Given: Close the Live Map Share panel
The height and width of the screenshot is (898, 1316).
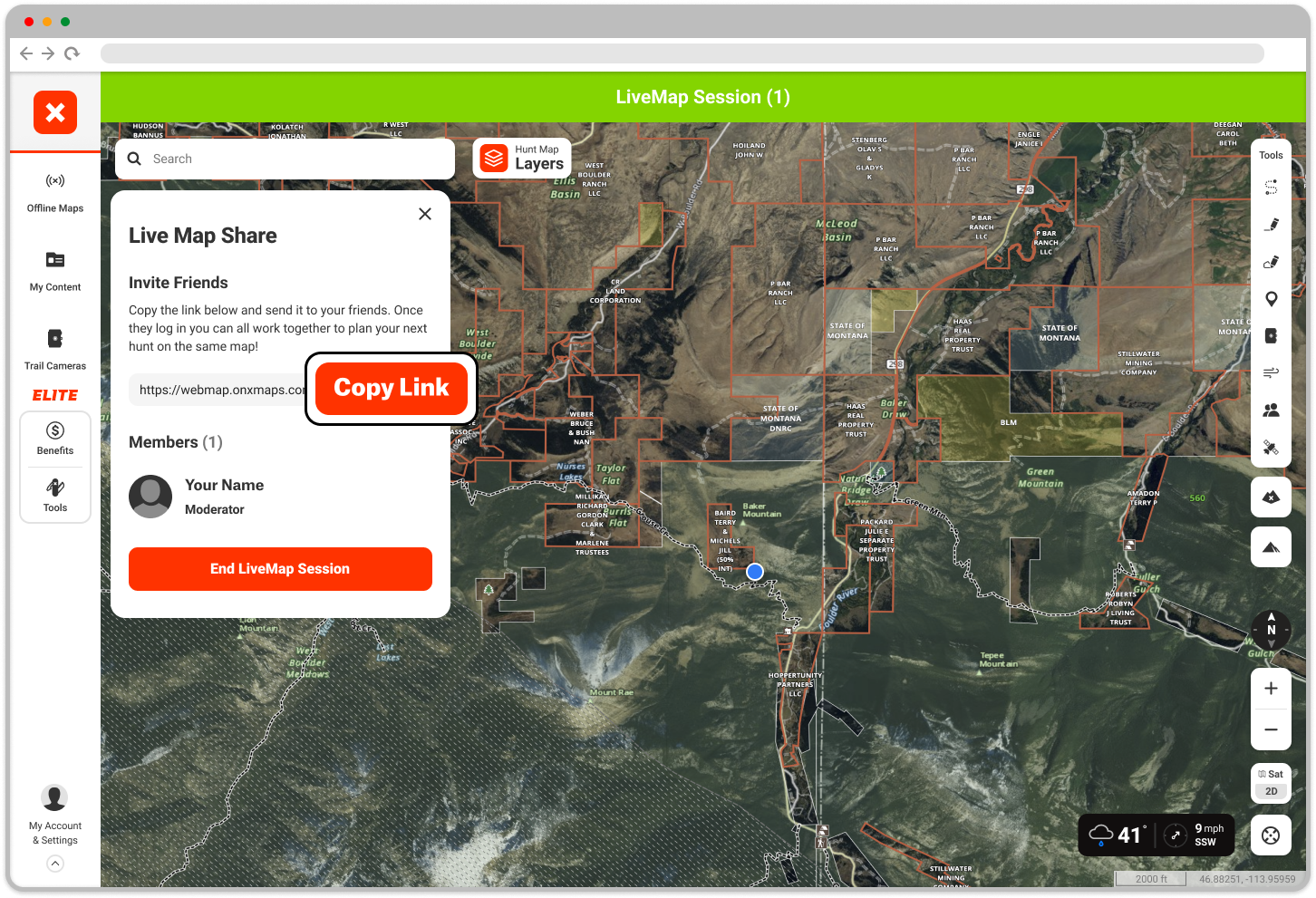Looking at the screenshot, I should pyautogui.click(x=425, y=214).
